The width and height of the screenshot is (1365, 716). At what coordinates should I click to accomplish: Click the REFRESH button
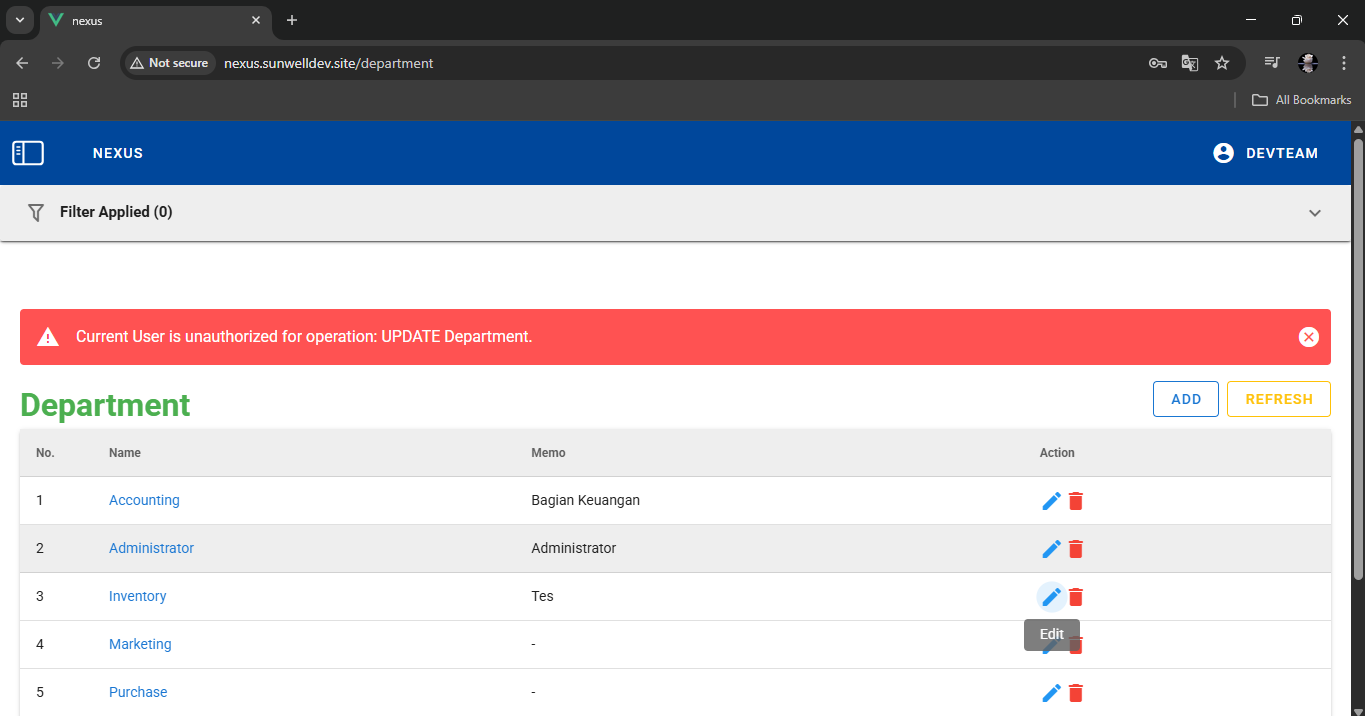[1278, 399]
